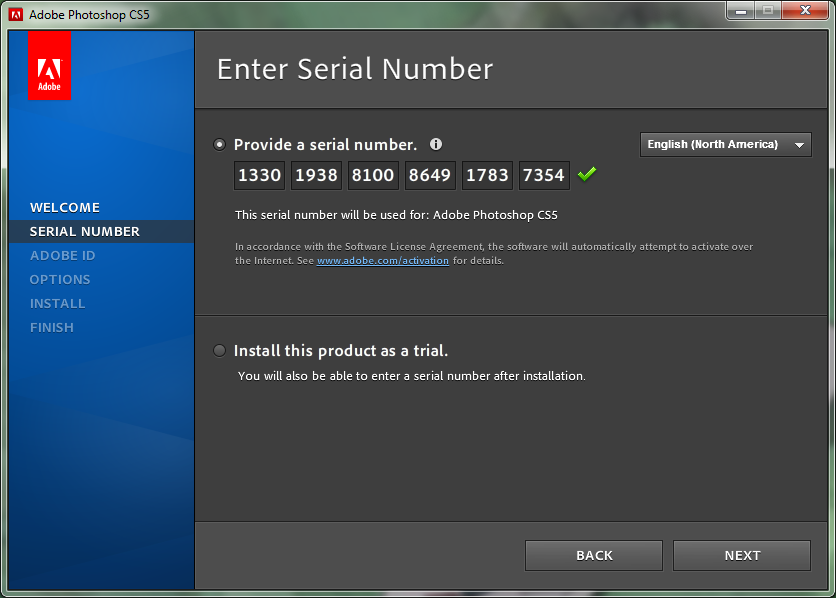Click the Enter Serial Number heading
836x598 pixels.
pos(355,69)
